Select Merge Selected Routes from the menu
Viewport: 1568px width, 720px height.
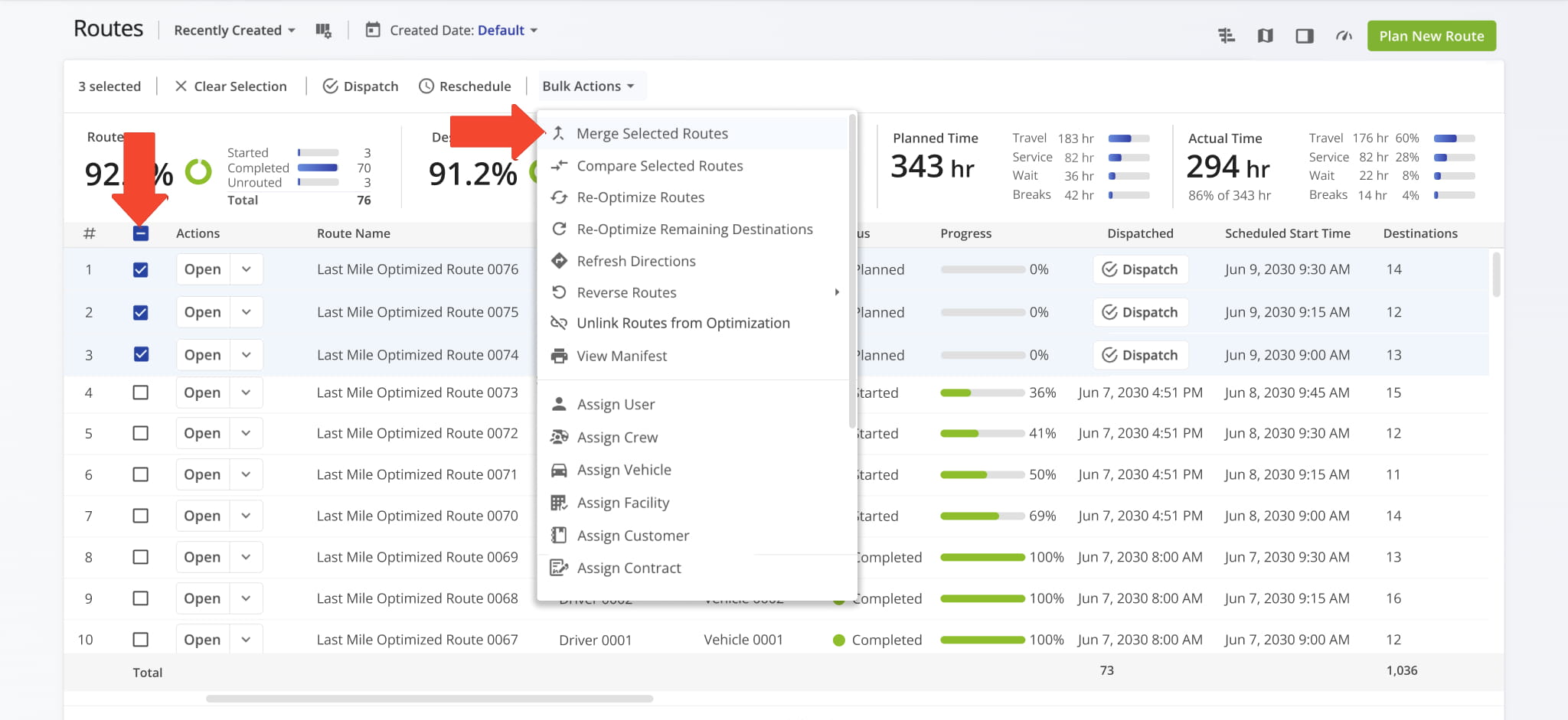tap(652, 134)
